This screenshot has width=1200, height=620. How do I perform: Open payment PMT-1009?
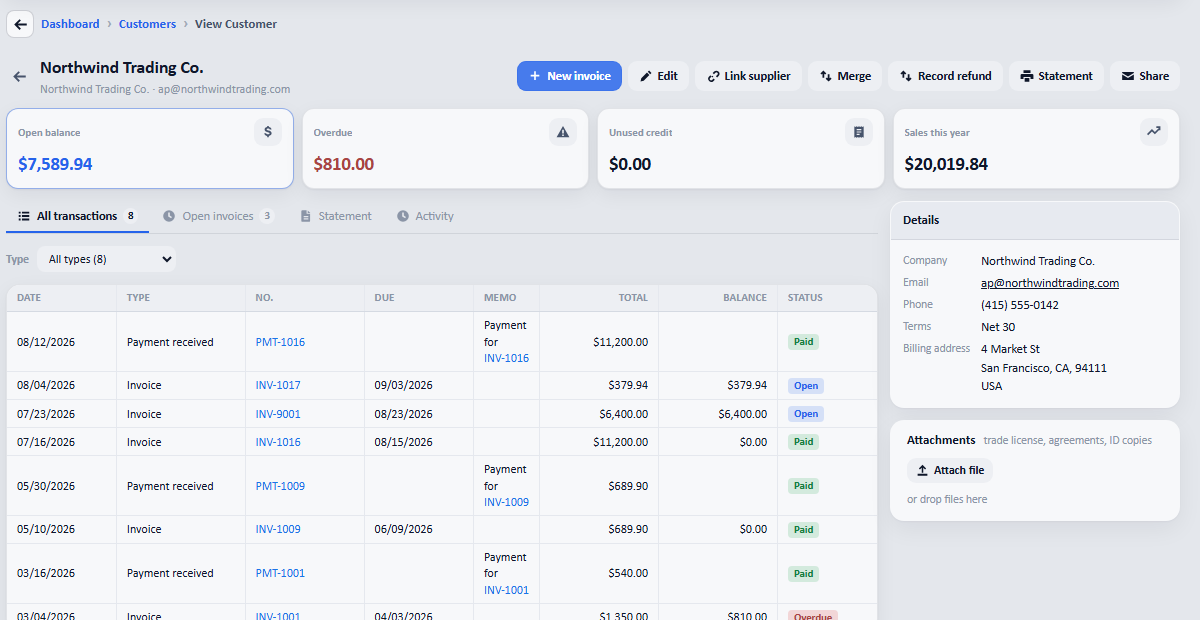(x=280, y=486)
